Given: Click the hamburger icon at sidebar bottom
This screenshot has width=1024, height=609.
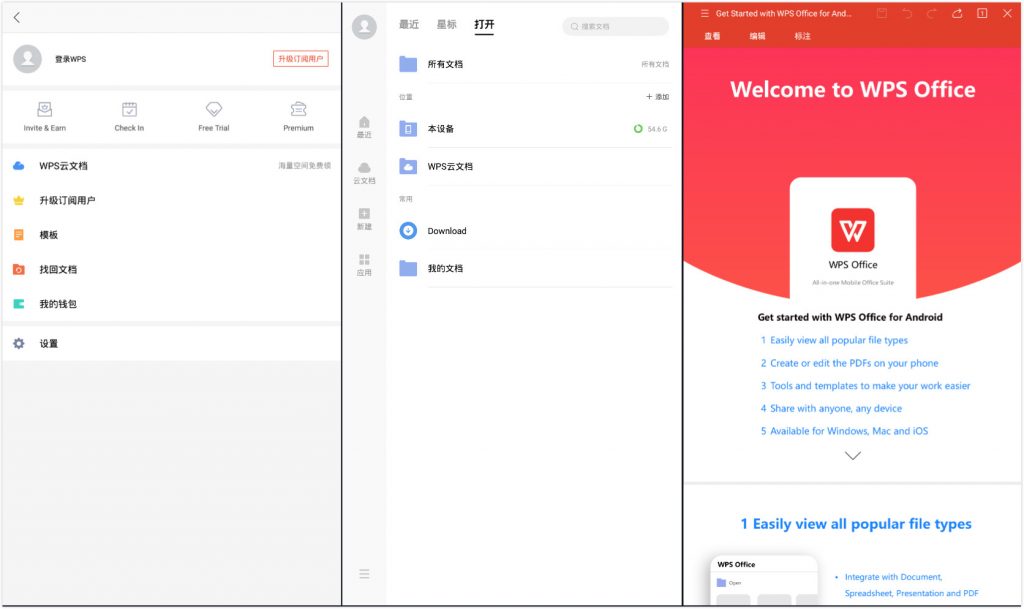Looking at the screenshot, I should (x=364, y=574).
